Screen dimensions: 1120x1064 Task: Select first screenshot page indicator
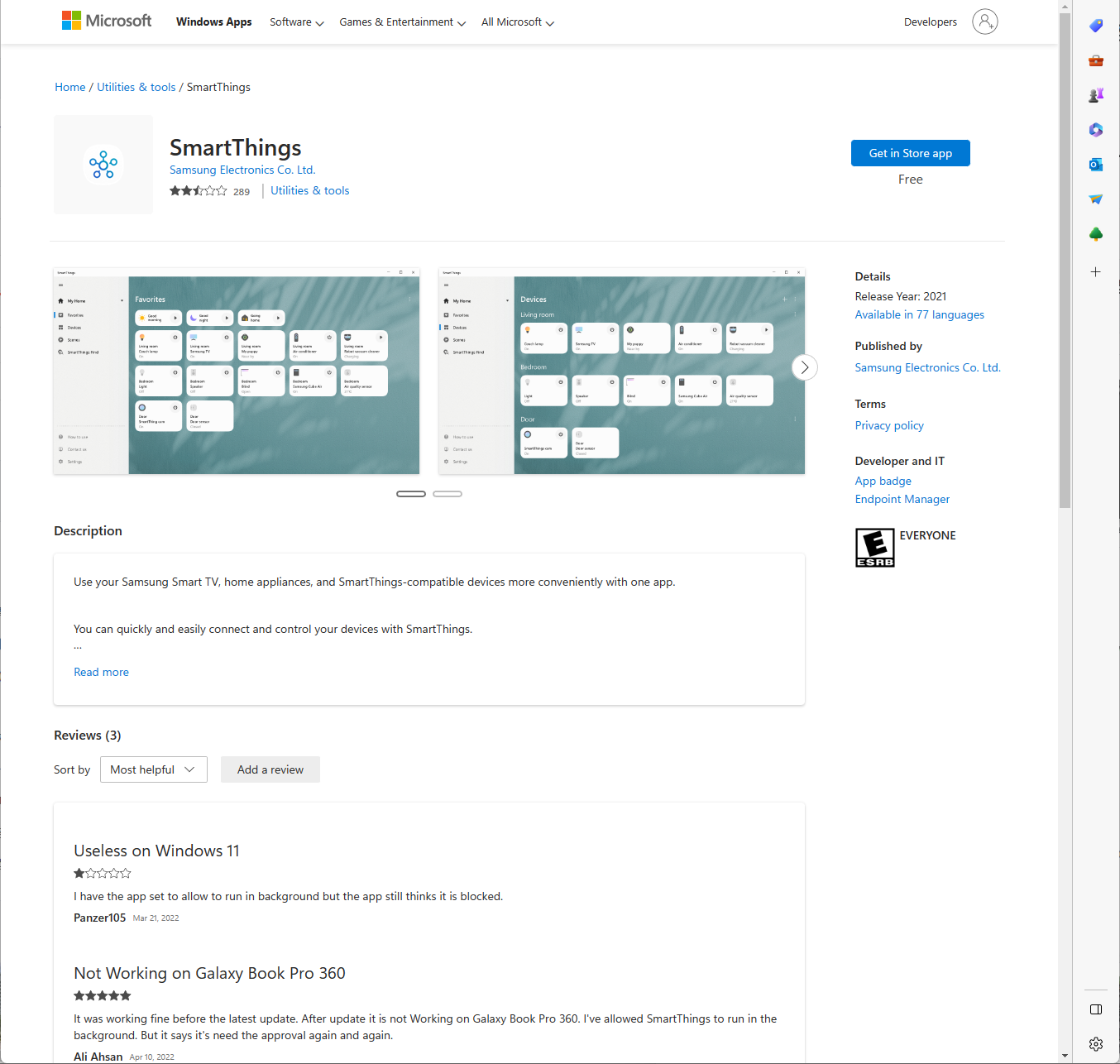coord(411,494)
